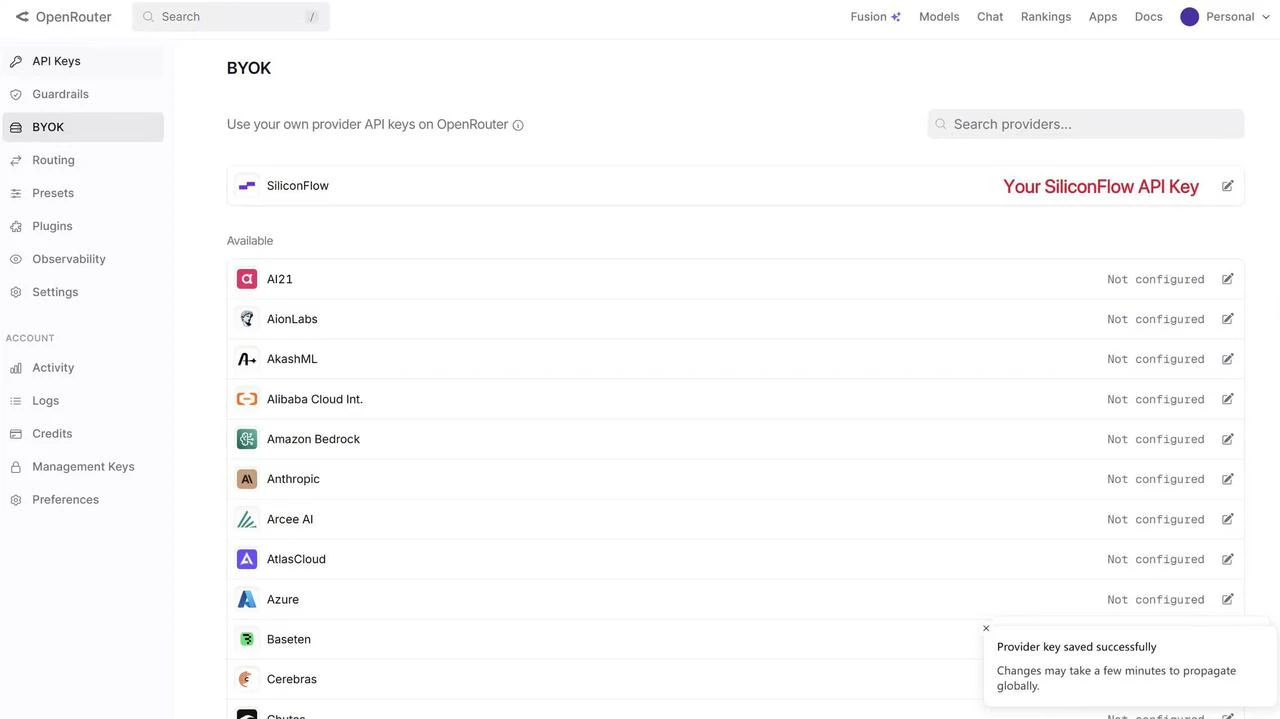This screenshot has width=1280, height=719.
Task: Click the 'Available' section label
Action: coord(250,241)
